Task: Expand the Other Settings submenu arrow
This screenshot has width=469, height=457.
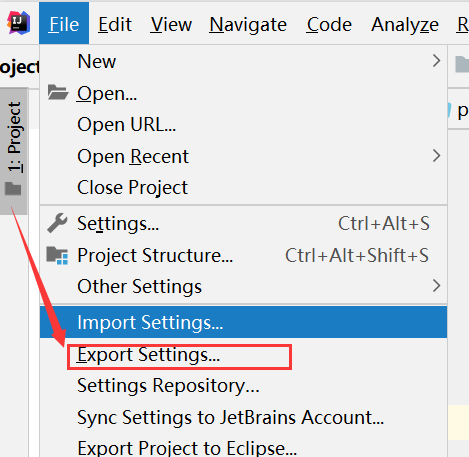Action: pos(436,286)
